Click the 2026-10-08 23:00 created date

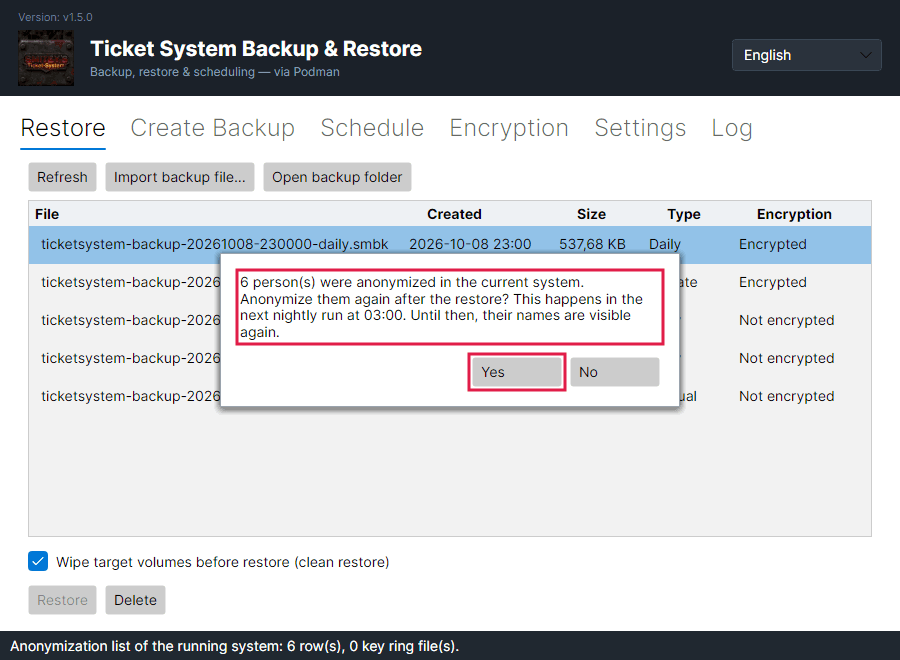[x=470, y=244]
